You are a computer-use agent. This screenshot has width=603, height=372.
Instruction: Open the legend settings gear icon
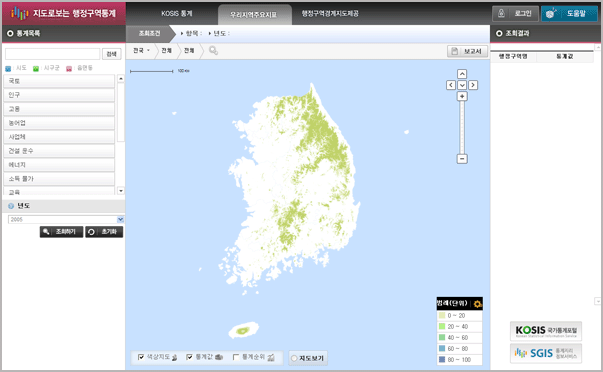tap(477, 304)
